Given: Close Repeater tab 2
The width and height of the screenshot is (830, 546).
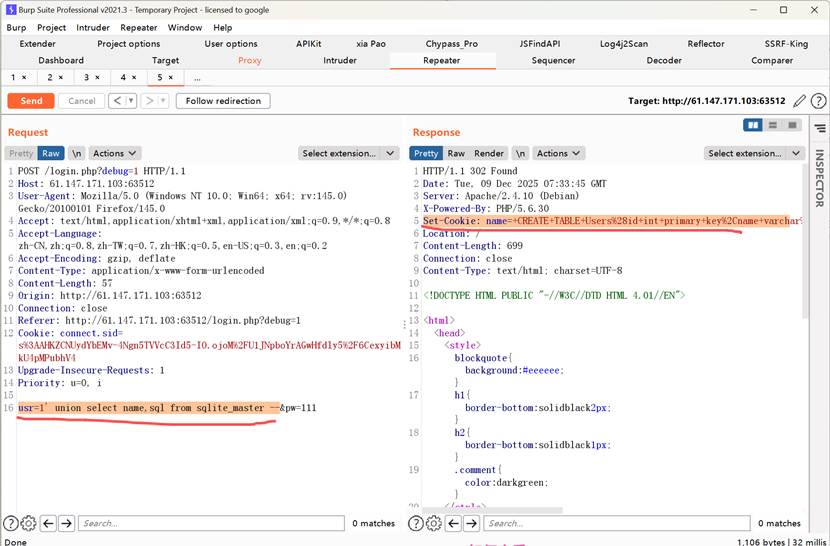Looking at the screenshot, I should pos(60,77).
